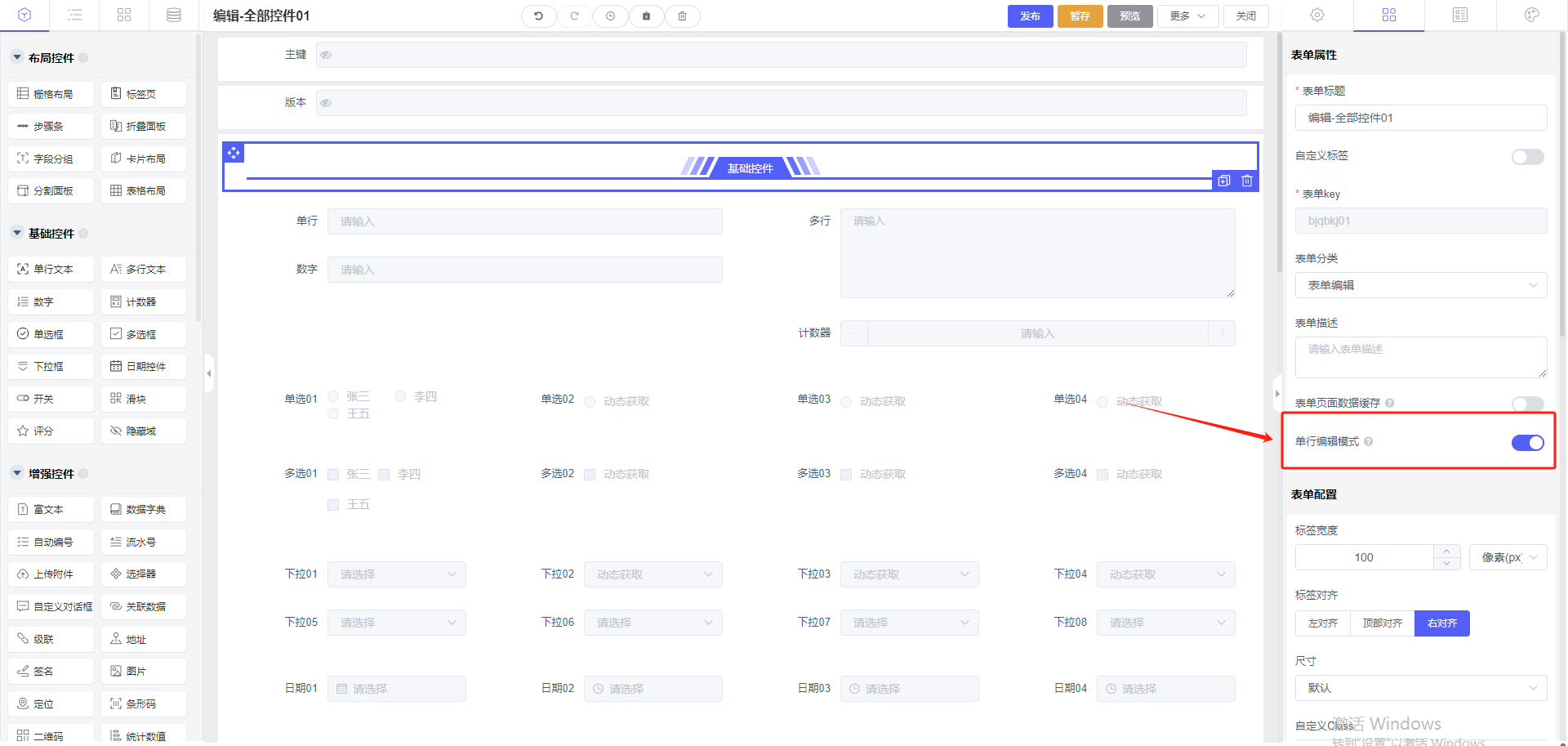1568x746 pixels.
Task: Click the 预览 button
Action: coord(1129,16)
